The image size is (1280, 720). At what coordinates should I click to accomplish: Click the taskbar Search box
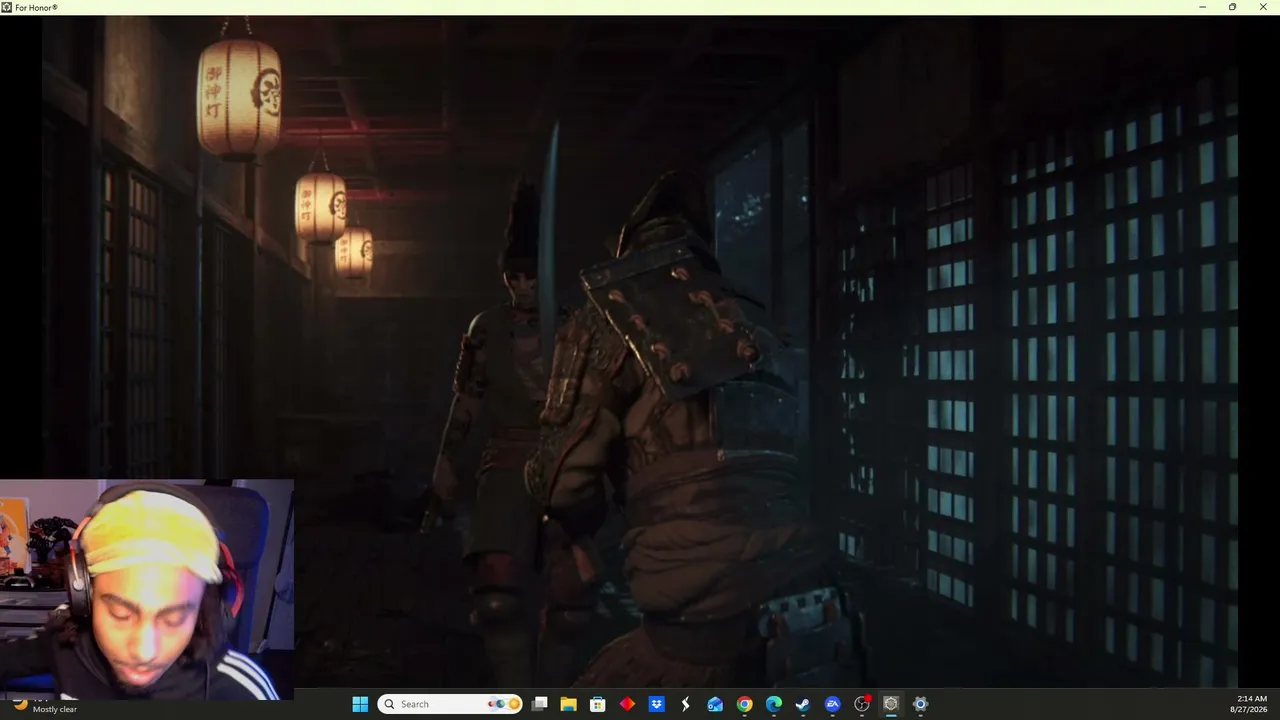[x=450, y=704]
